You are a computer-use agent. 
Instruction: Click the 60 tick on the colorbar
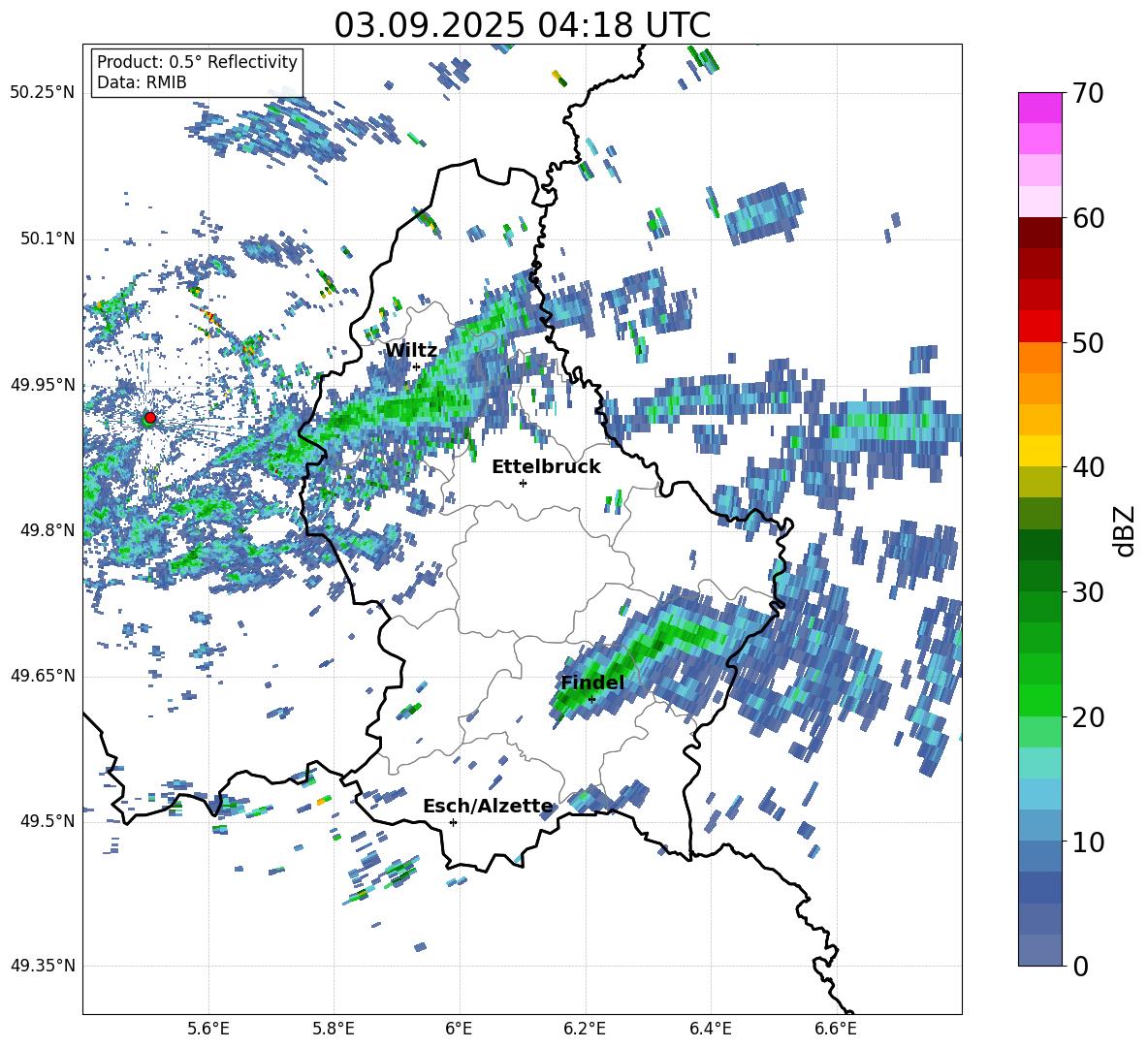click(x=1088, y=218)
